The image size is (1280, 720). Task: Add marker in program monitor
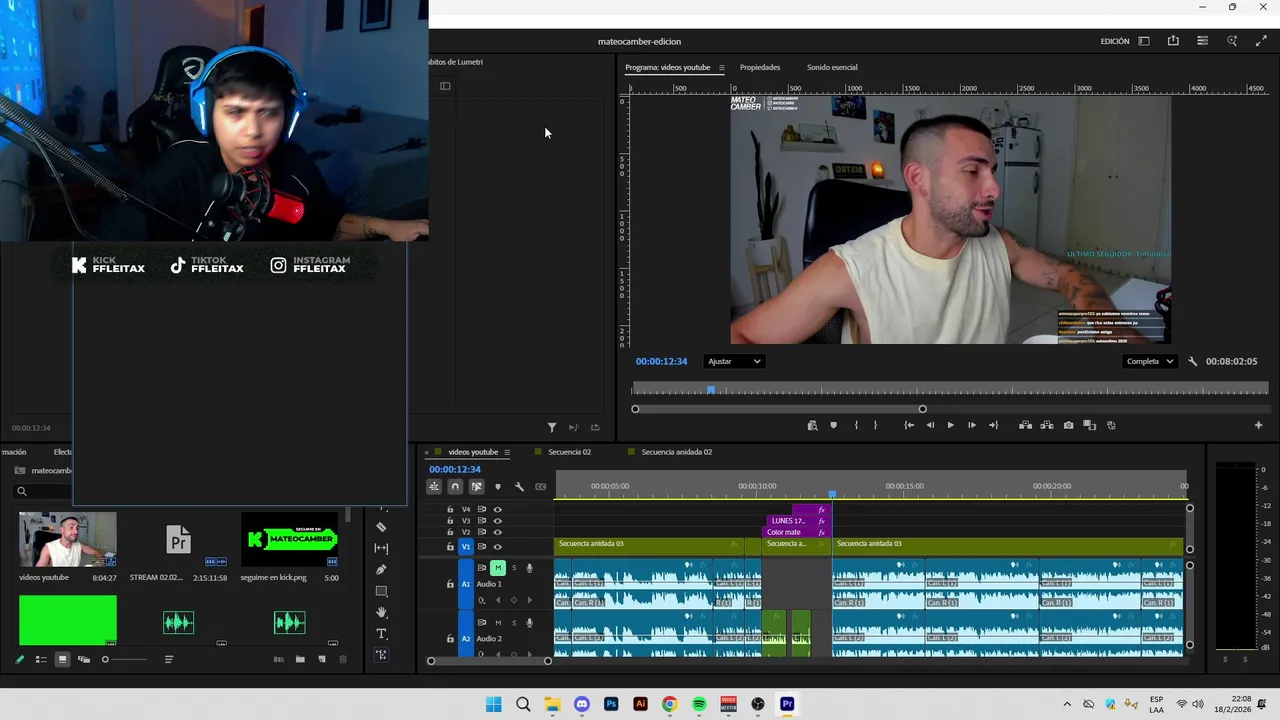pos(833,426)
